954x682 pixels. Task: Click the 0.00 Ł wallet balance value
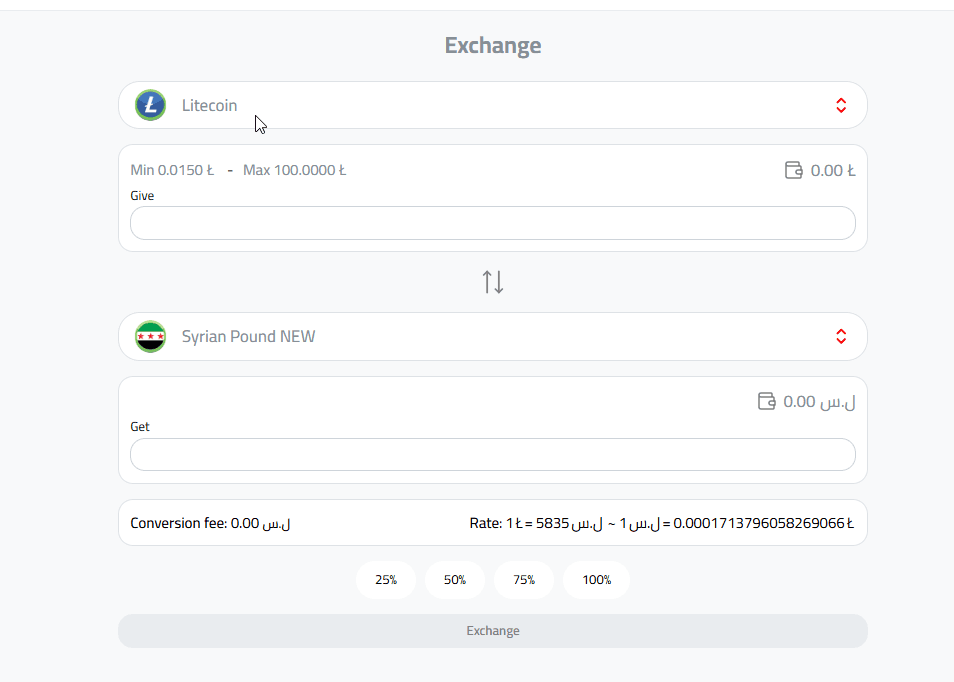[833, 170]
